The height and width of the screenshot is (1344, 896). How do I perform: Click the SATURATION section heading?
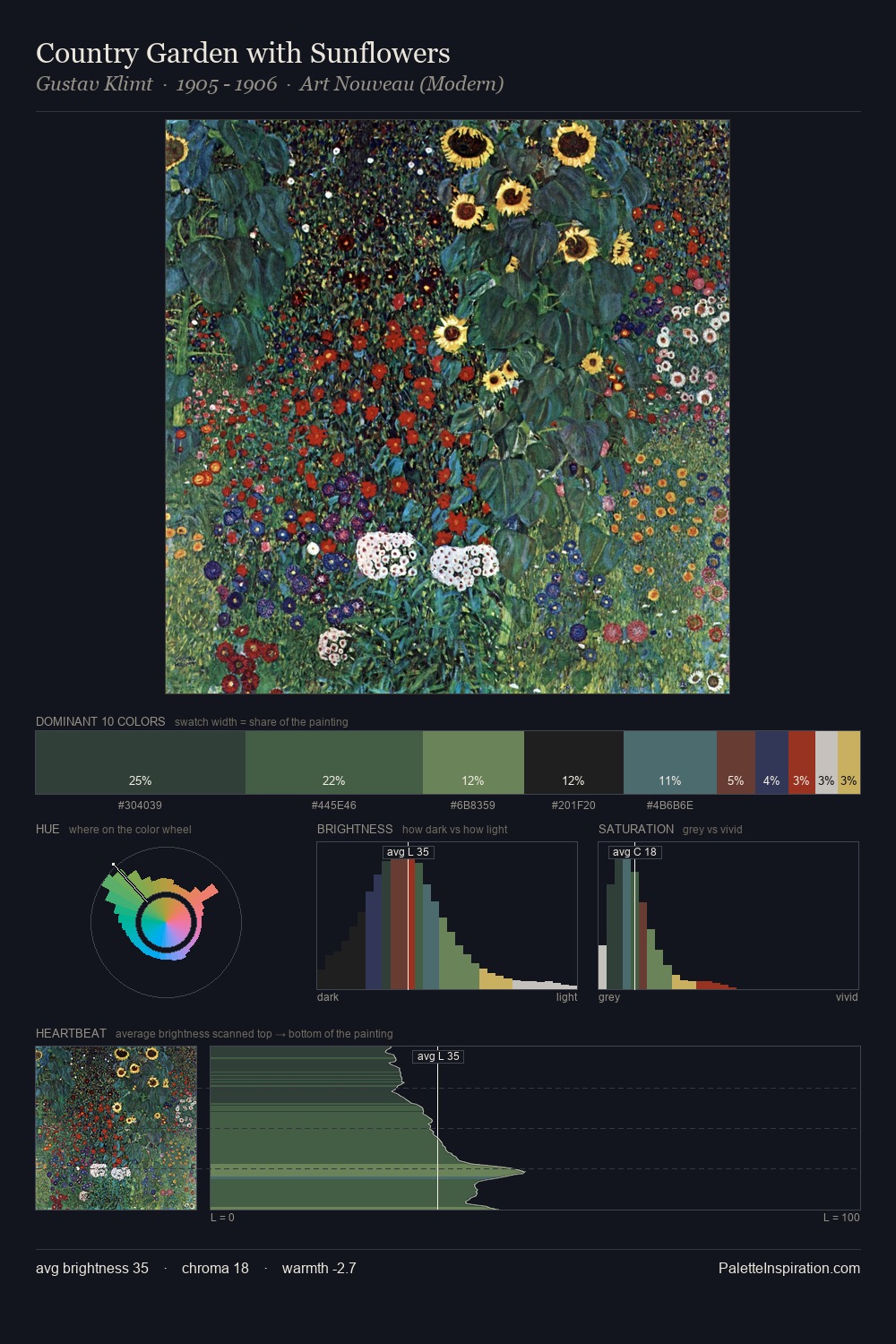tap(636, 829)
